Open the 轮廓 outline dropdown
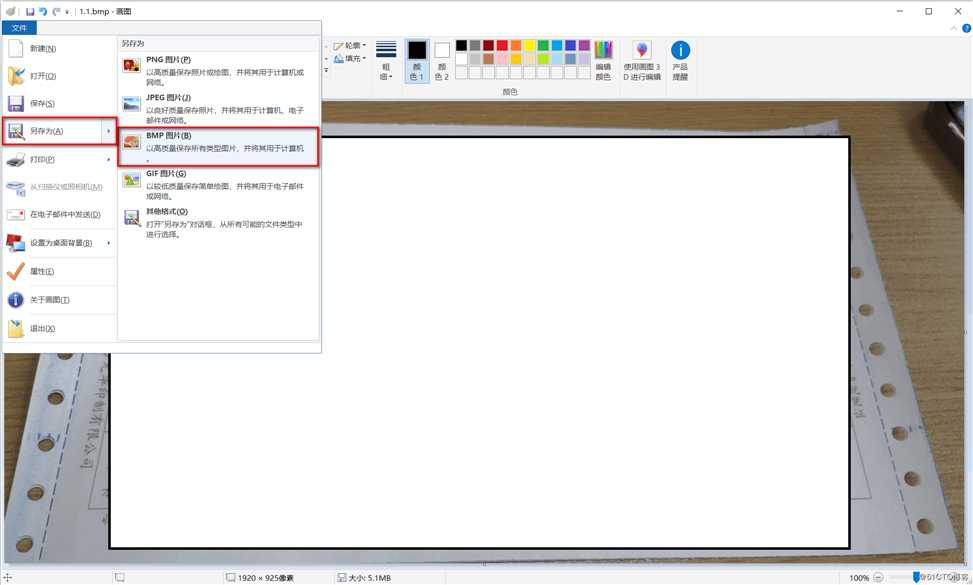Screen dimensions: 973x585 pyautogui.click(x=349, y=45)
